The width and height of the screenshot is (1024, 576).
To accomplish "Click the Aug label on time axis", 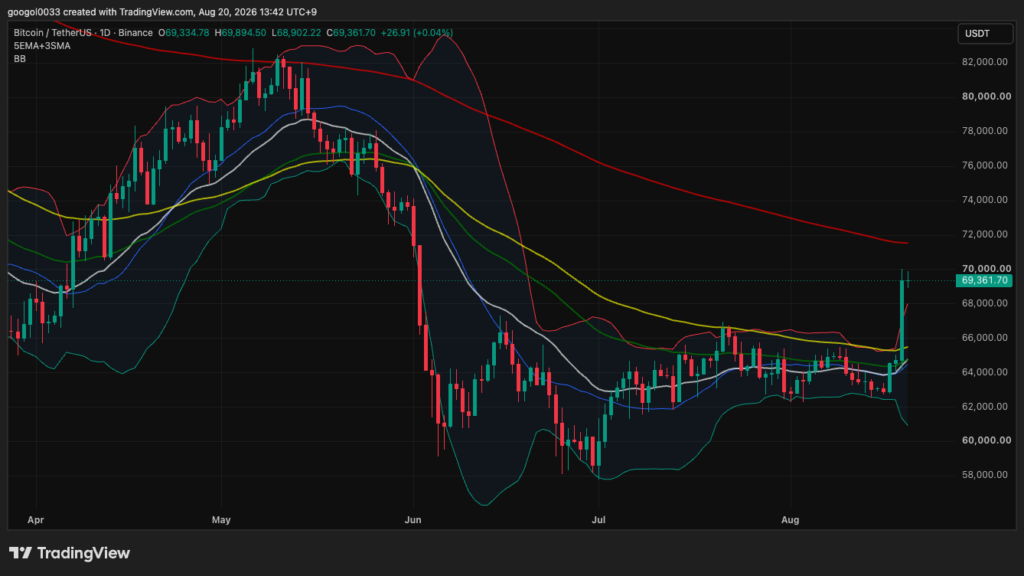I will point(790,520).
